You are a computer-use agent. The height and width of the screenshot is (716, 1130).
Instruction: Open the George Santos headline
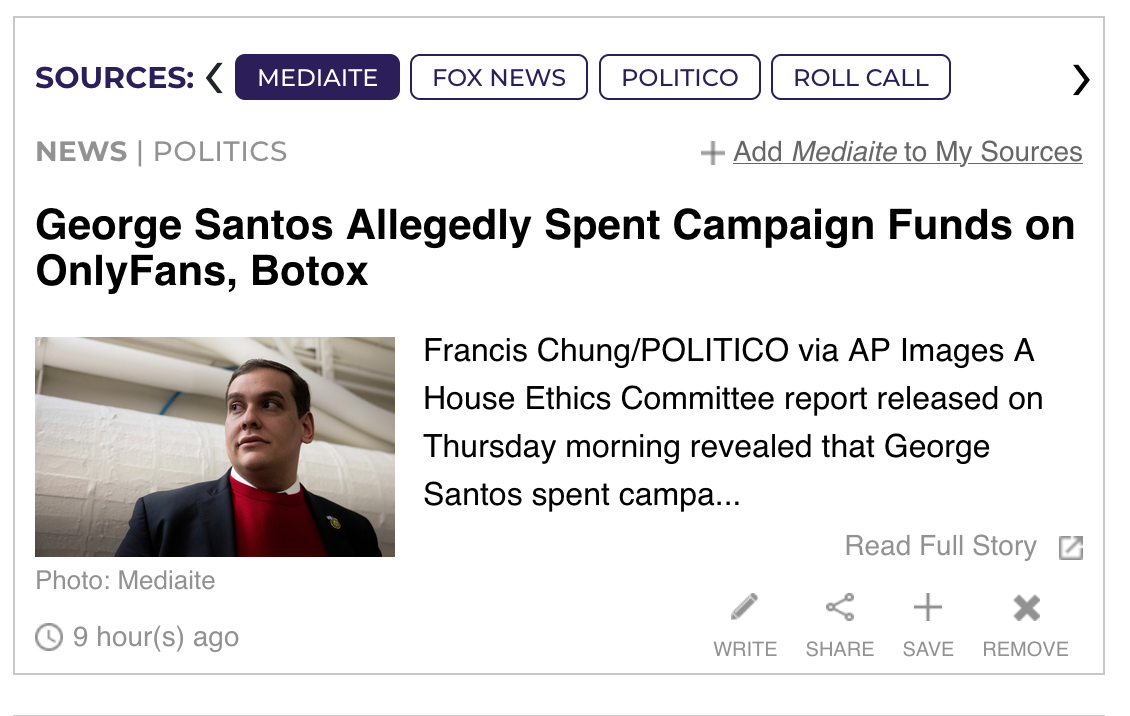[555, 248]
